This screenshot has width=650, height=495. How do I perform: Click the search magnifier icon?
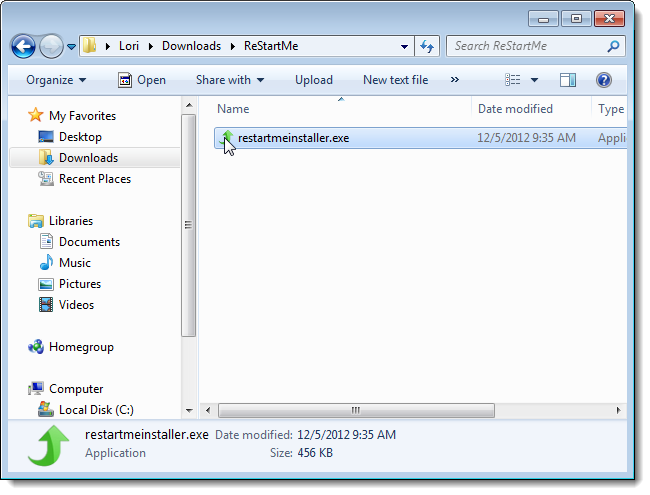coord(613,46)
